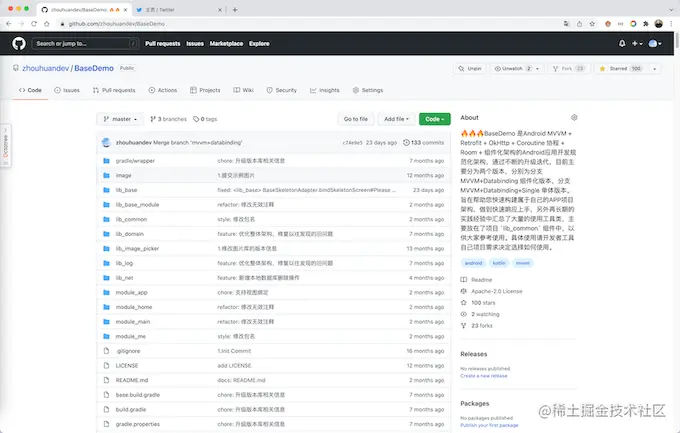The image size is (680, 433).
Task: Open the Insights tab
Action: [x=325, y=90]
